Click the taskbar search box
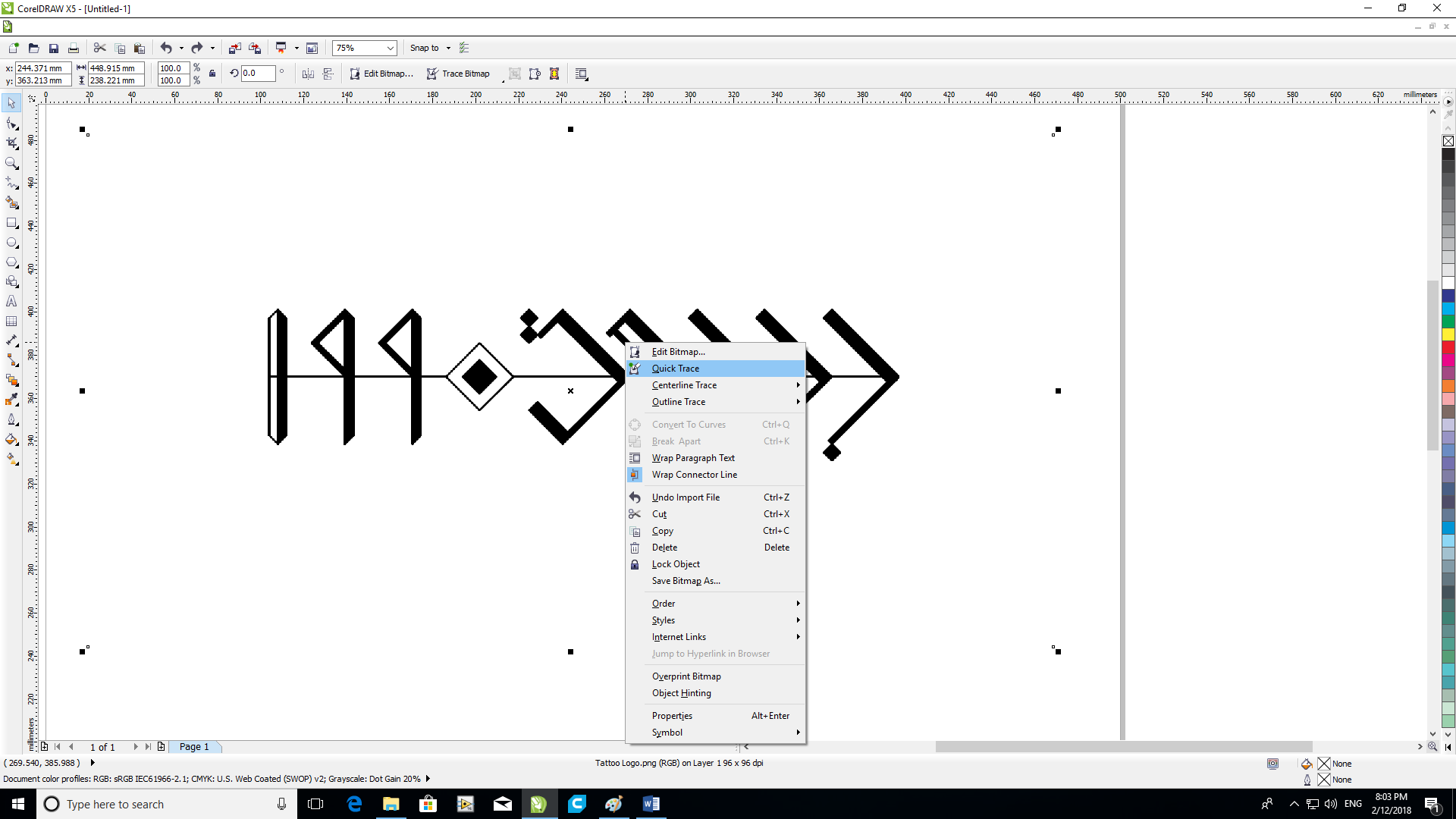 click(x=167, y=804)
